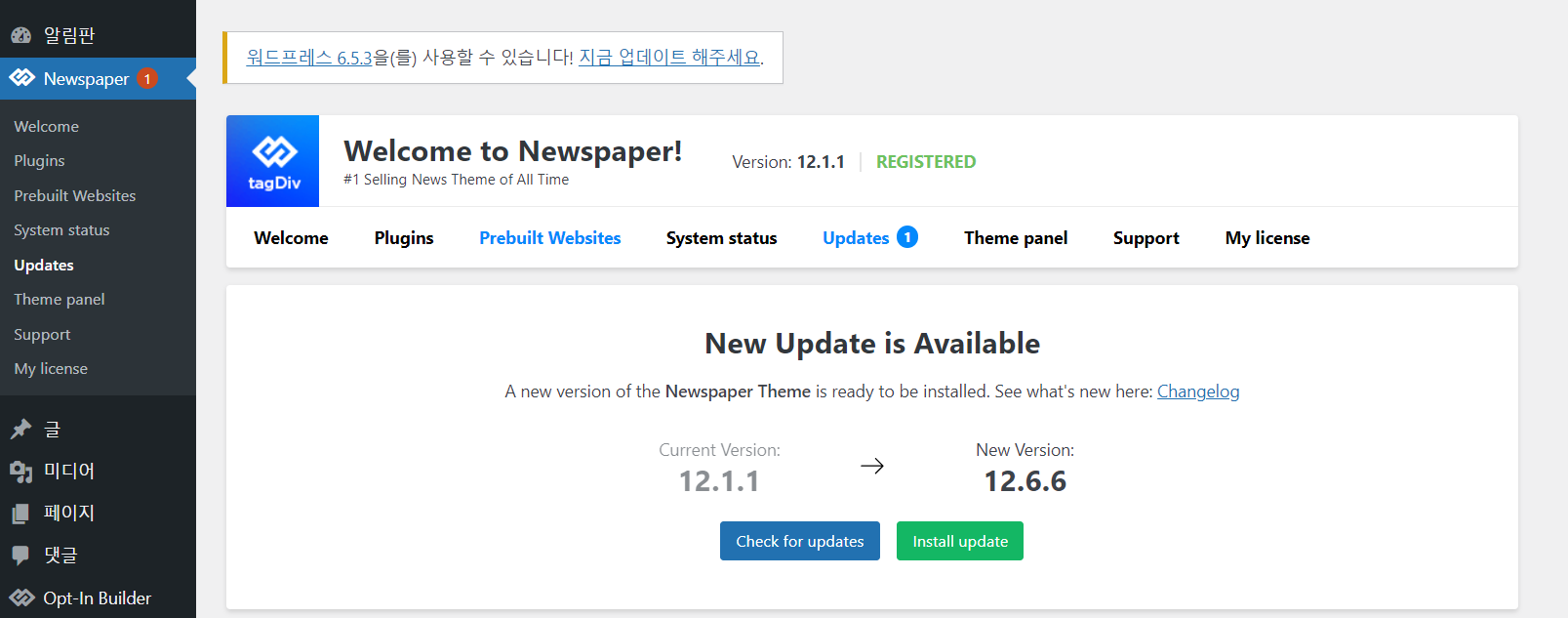Click the pages icon in sidebar
Image resolution: width=1568 pixels, height=618 pixels.
20,513
